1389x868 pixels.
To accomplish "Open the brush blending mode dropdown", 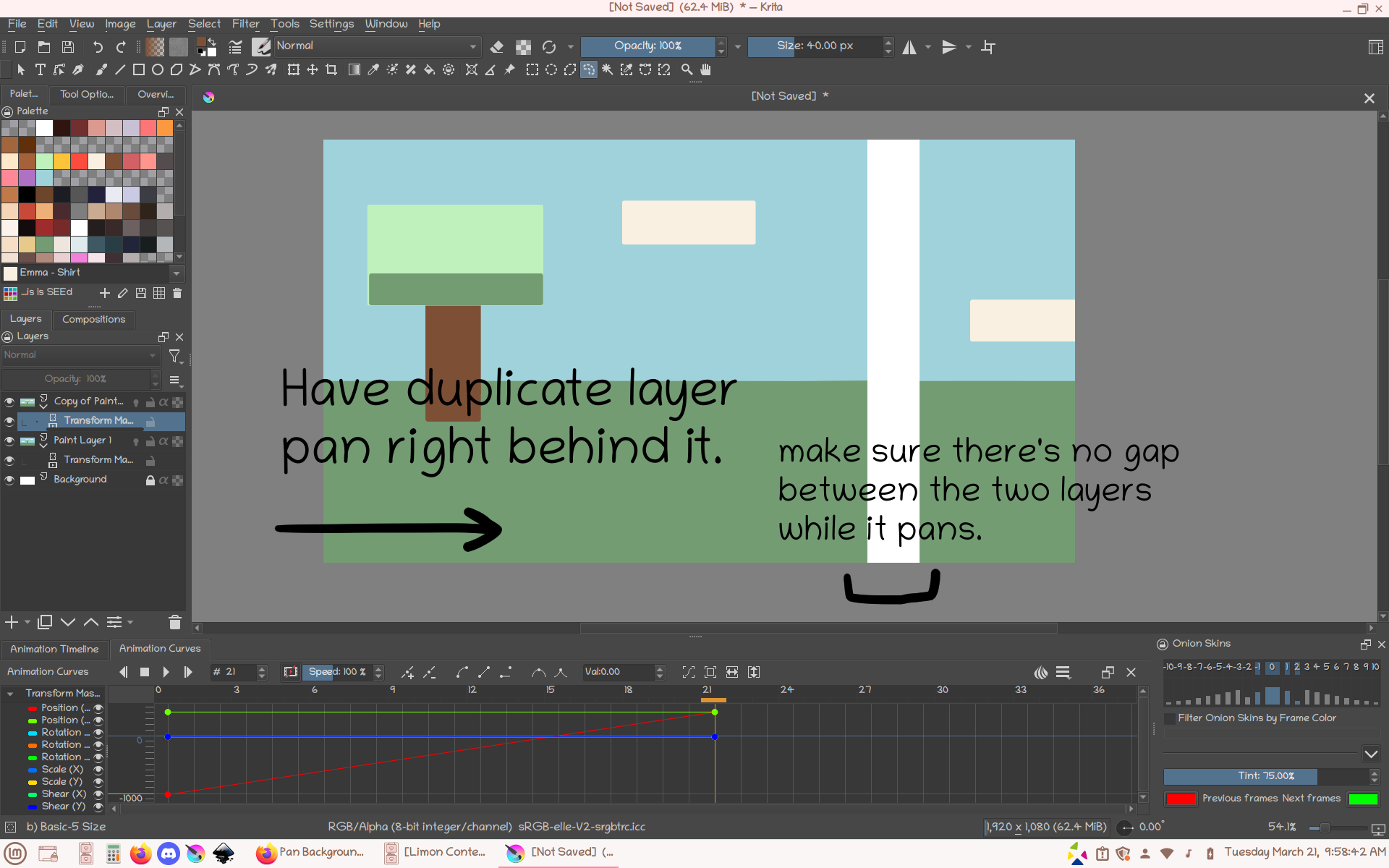I will click(x=376, y=46).
